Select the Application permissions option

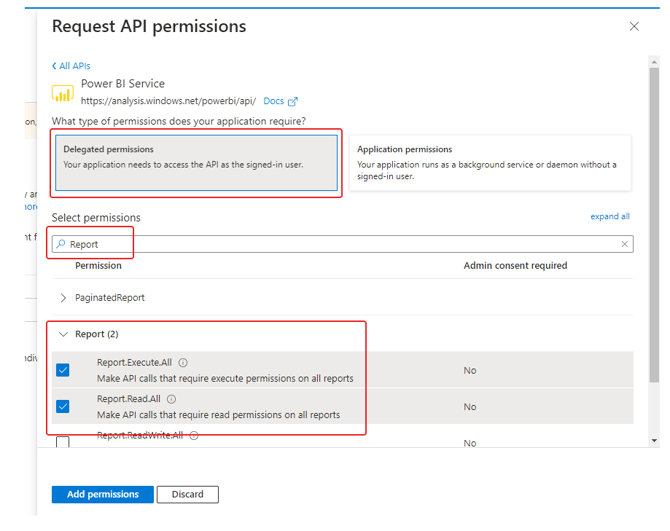point(490,162)
